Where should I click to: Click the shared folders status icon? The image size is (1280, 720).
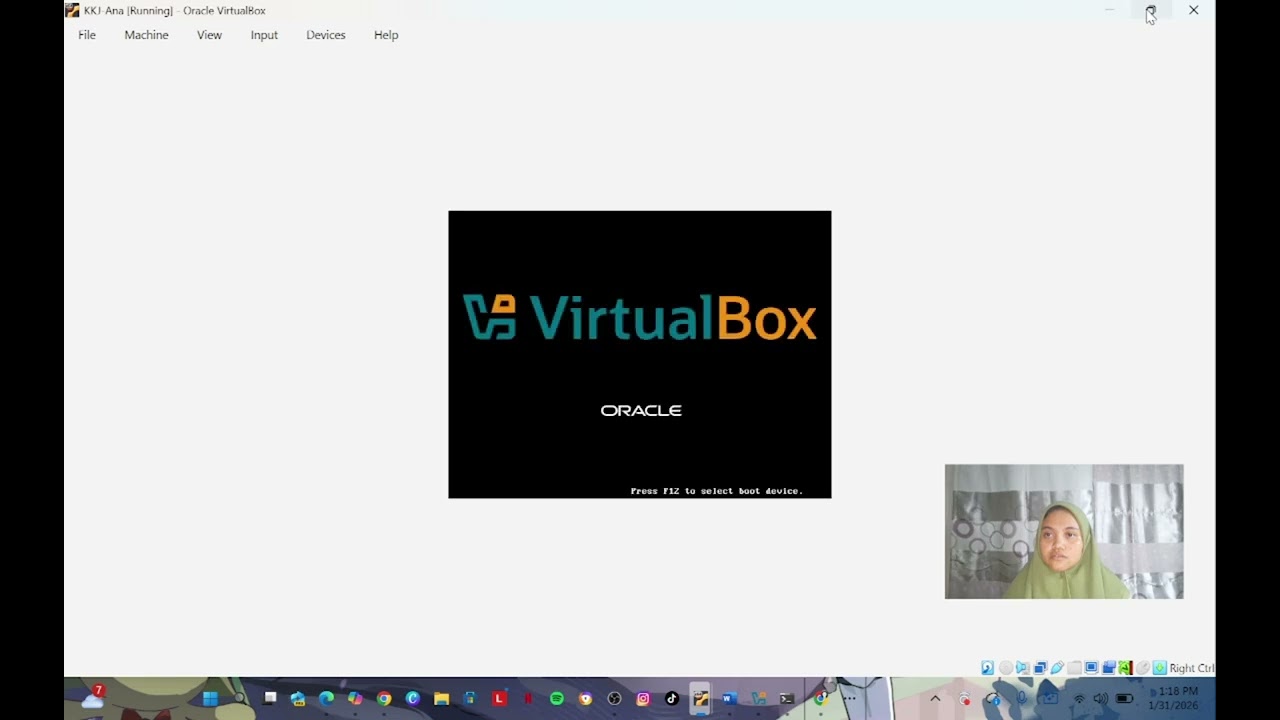[1074, 668]
